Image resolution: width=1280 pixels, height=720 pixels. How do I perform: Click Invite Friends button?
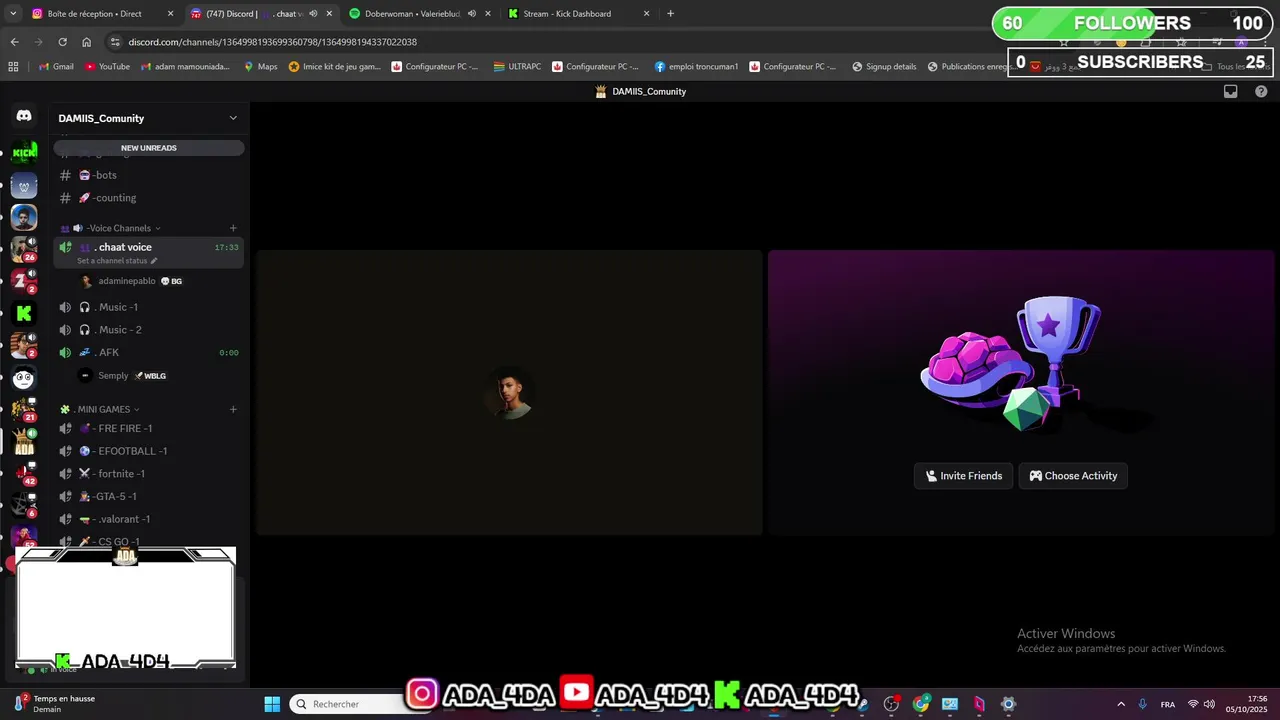point(964,476)
